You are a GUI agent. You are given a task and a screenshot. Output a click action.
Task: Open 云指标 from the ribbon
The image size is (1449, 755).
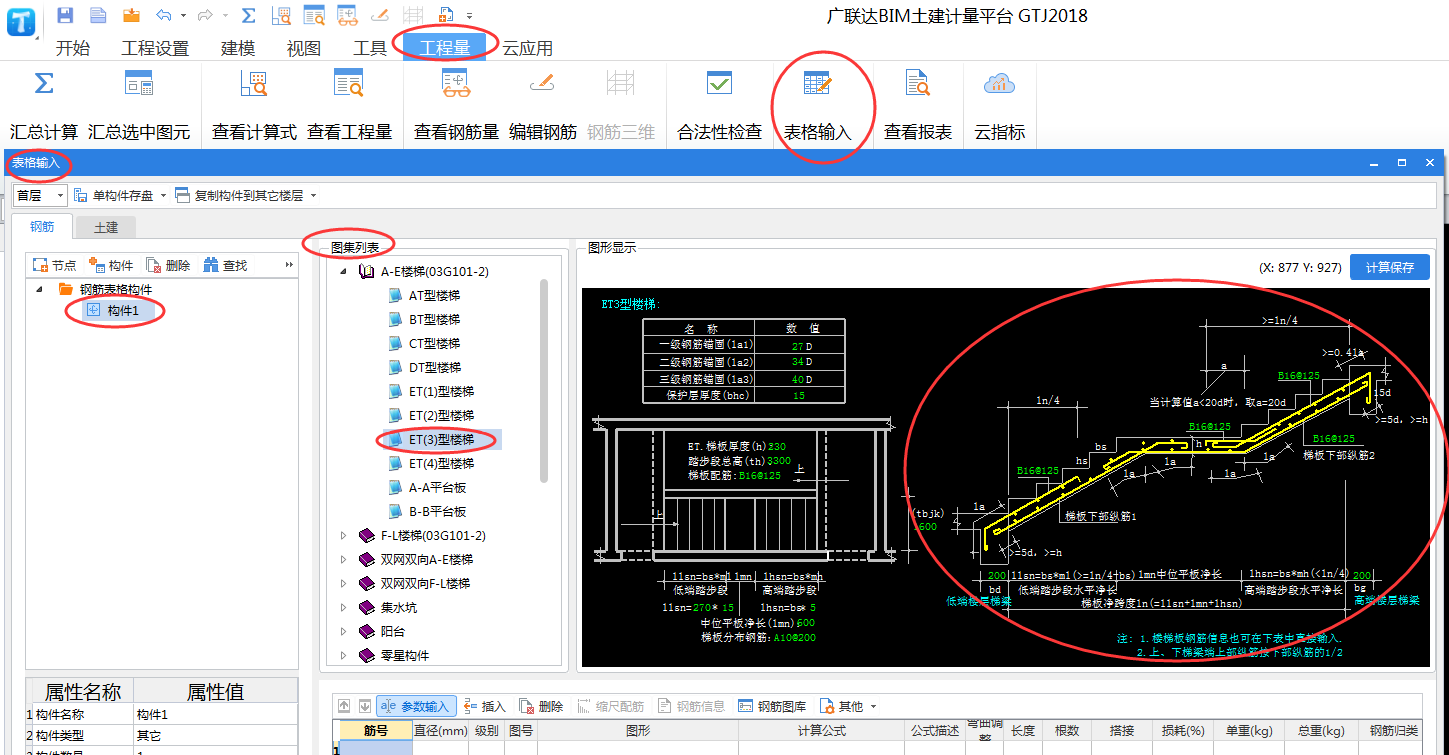click(1000, 105)
